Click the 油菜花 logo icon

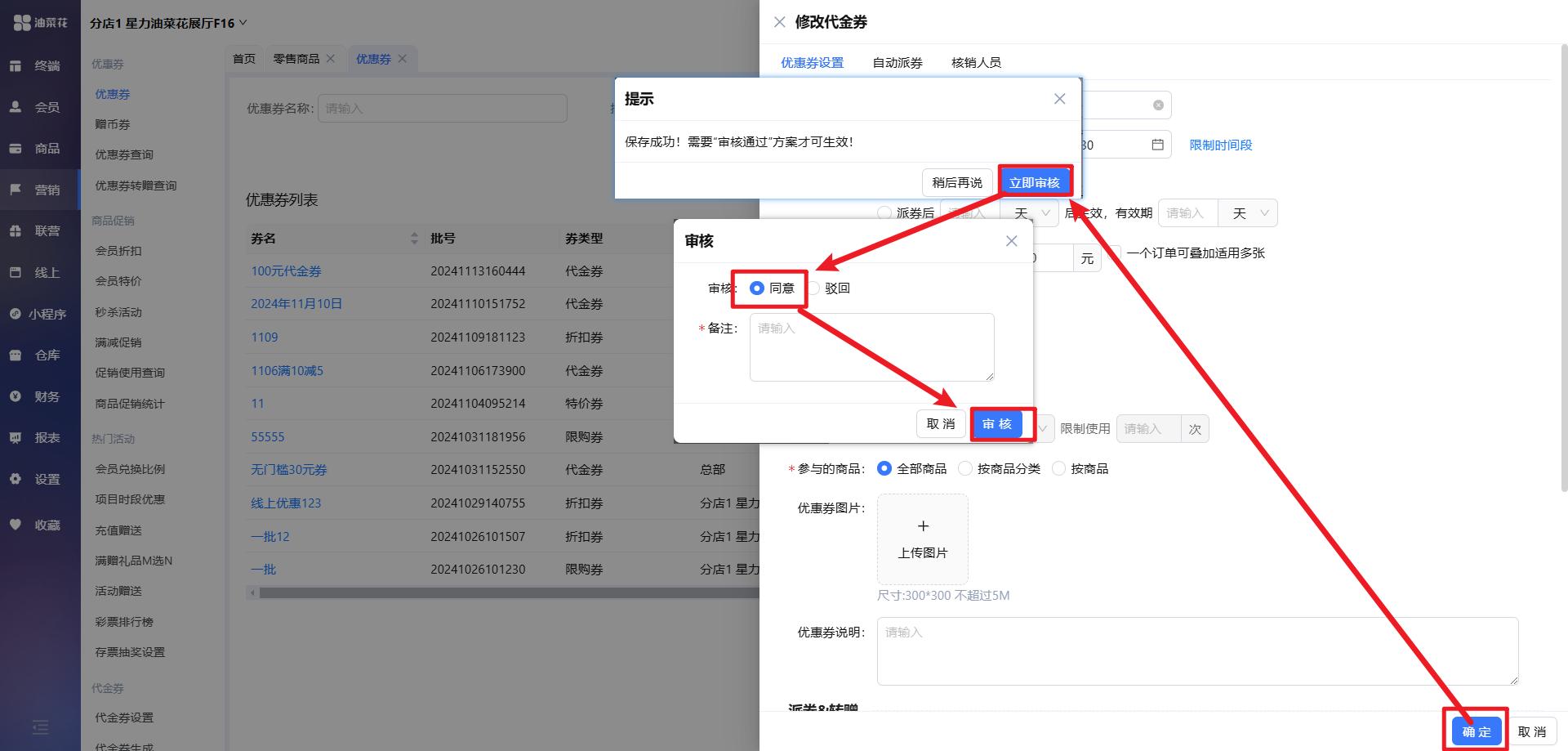coord(22,23)
